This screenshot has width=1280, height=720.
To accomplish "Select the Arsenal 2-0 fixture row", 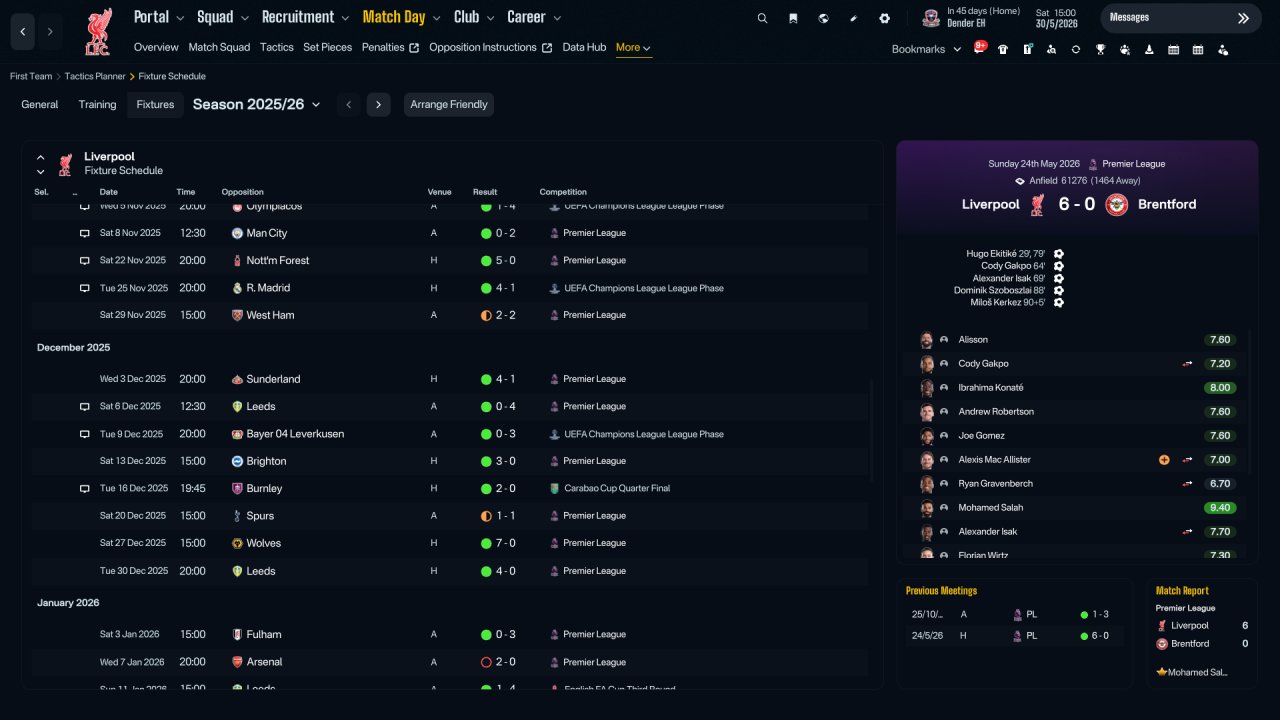I will (450, 662).
